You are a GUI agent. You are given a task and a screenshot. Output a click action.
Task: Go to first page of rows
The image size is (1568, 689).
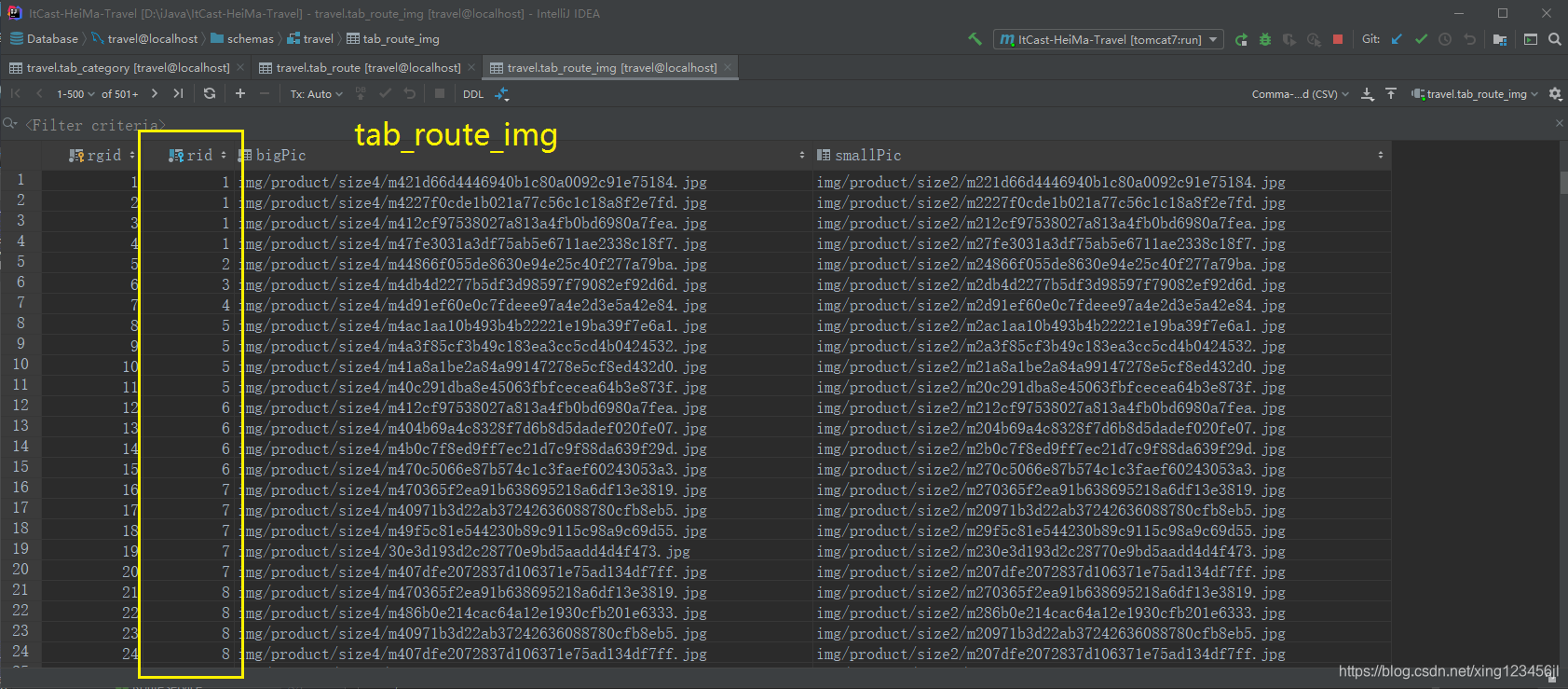[x=16, y=93]
